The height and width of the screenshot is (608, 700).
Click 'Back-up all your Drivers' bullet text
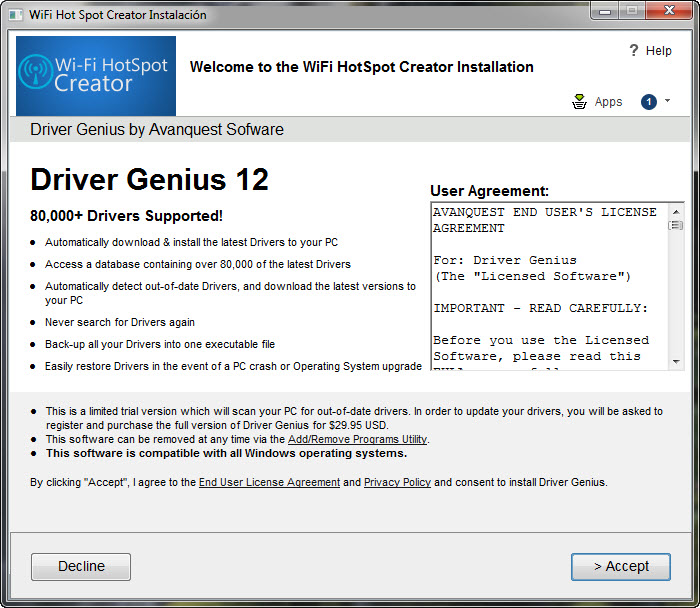(160, 344)
